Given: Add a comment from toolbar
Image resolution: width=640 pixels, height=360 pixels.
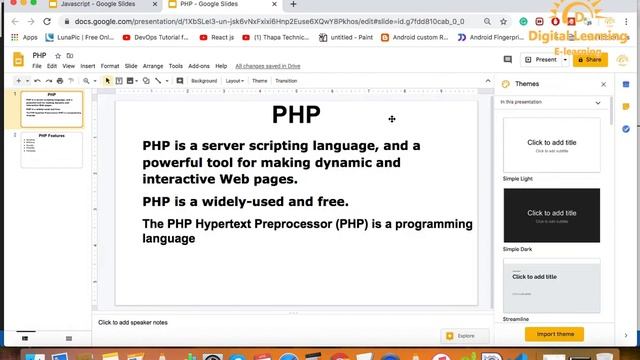Looking at the screenshot, I should click(x=180, y=81).
